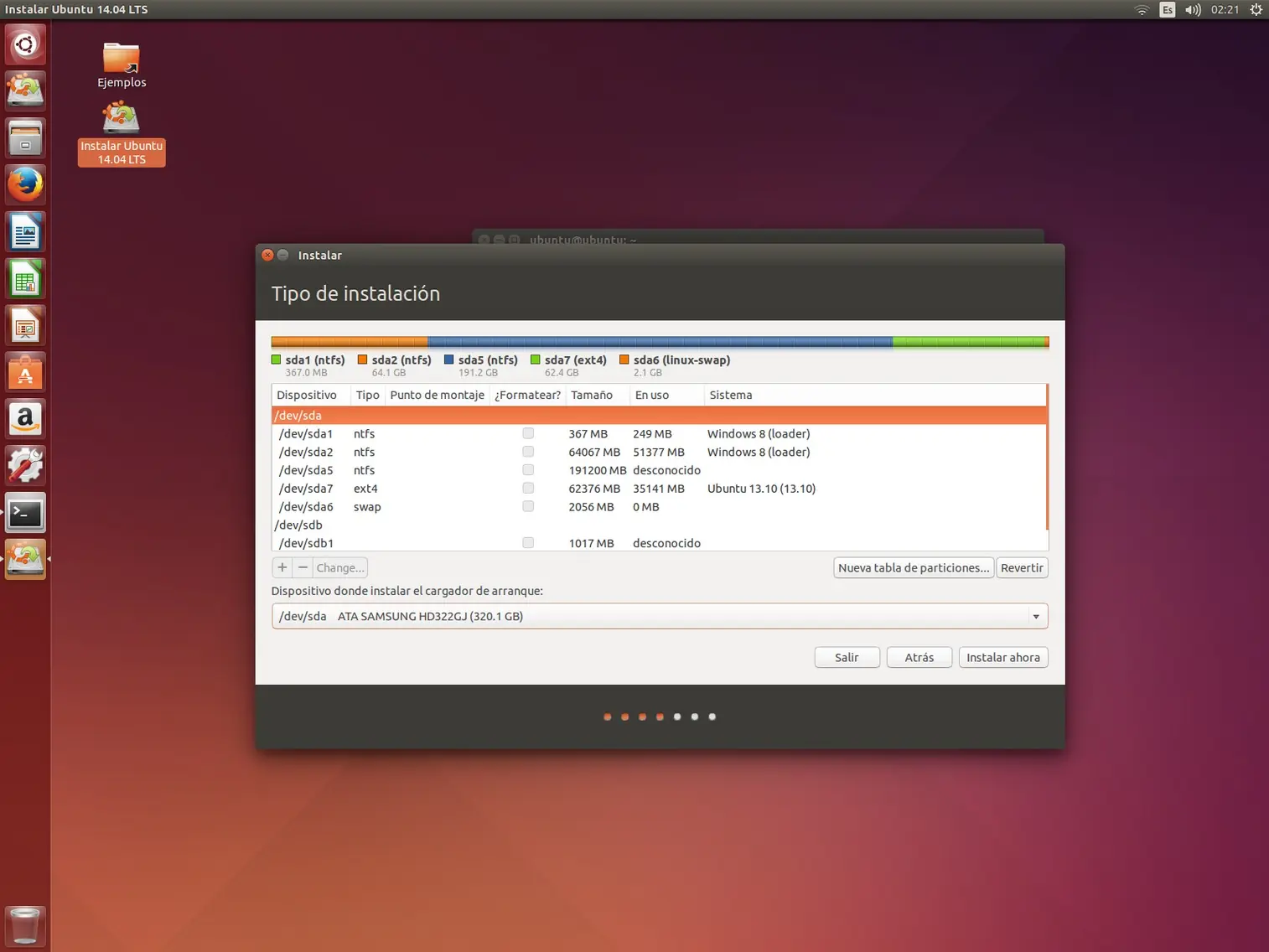The image size is (1269, 952).
Task: Click the sda1 (ntfs) legend swatch
Action: tap(276, 360)
